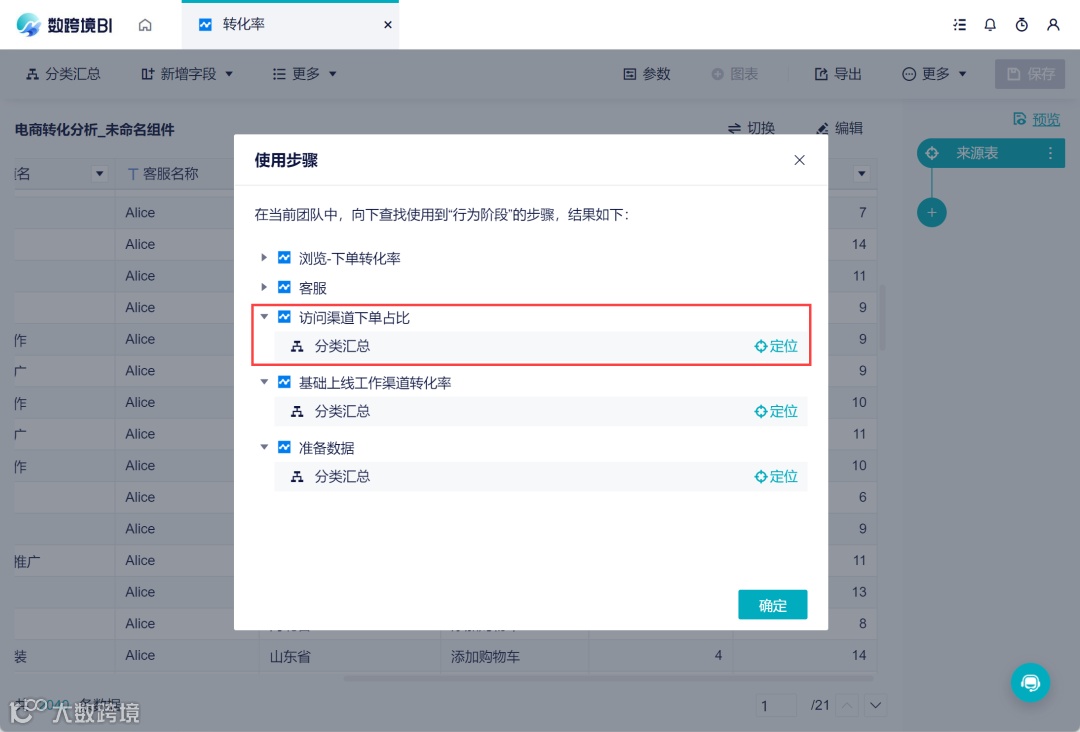Click the 预览 preview link

click(x=1046, y=118)
